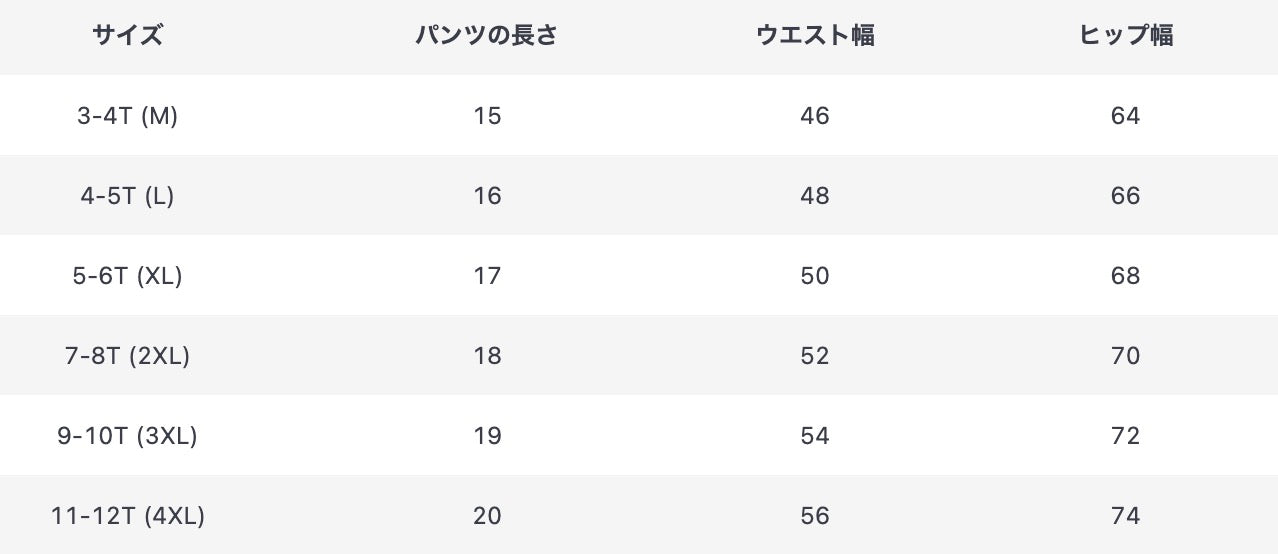Click waist width value 46
The height and width of the screenshot is (554, 1278).
coord(815,116)
